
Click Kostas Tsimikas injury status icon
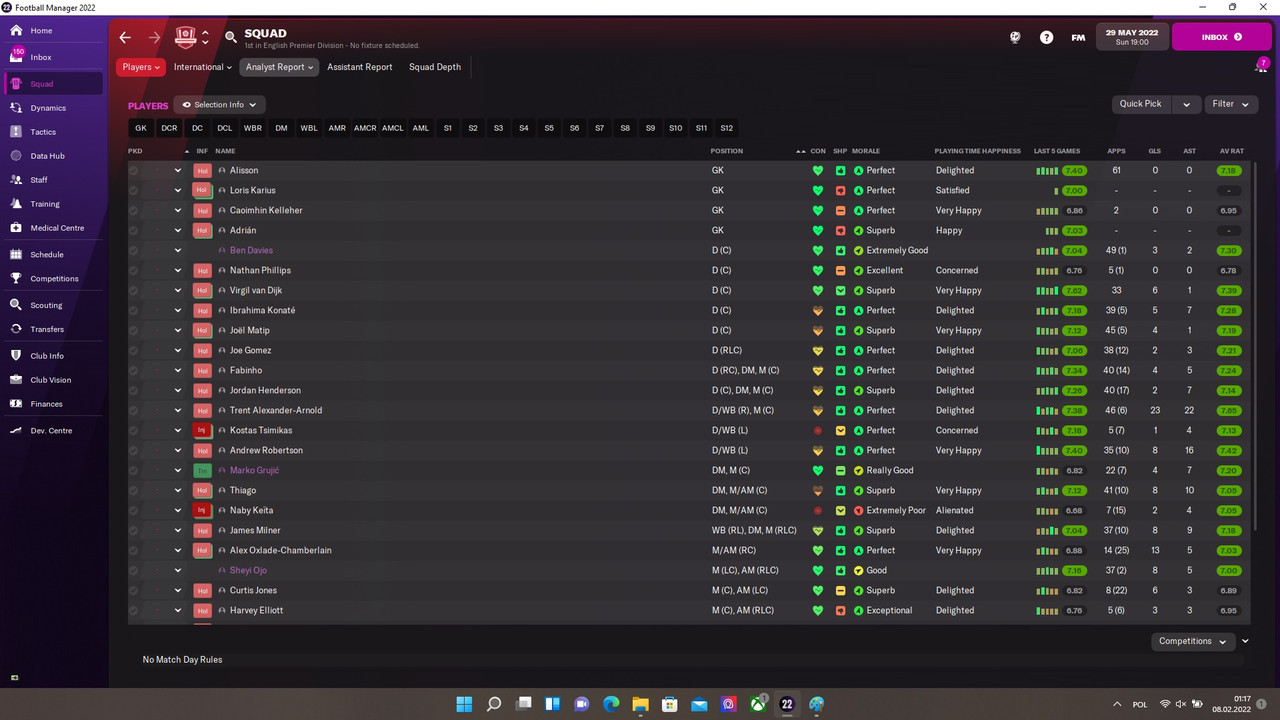[x=202, y=430]
